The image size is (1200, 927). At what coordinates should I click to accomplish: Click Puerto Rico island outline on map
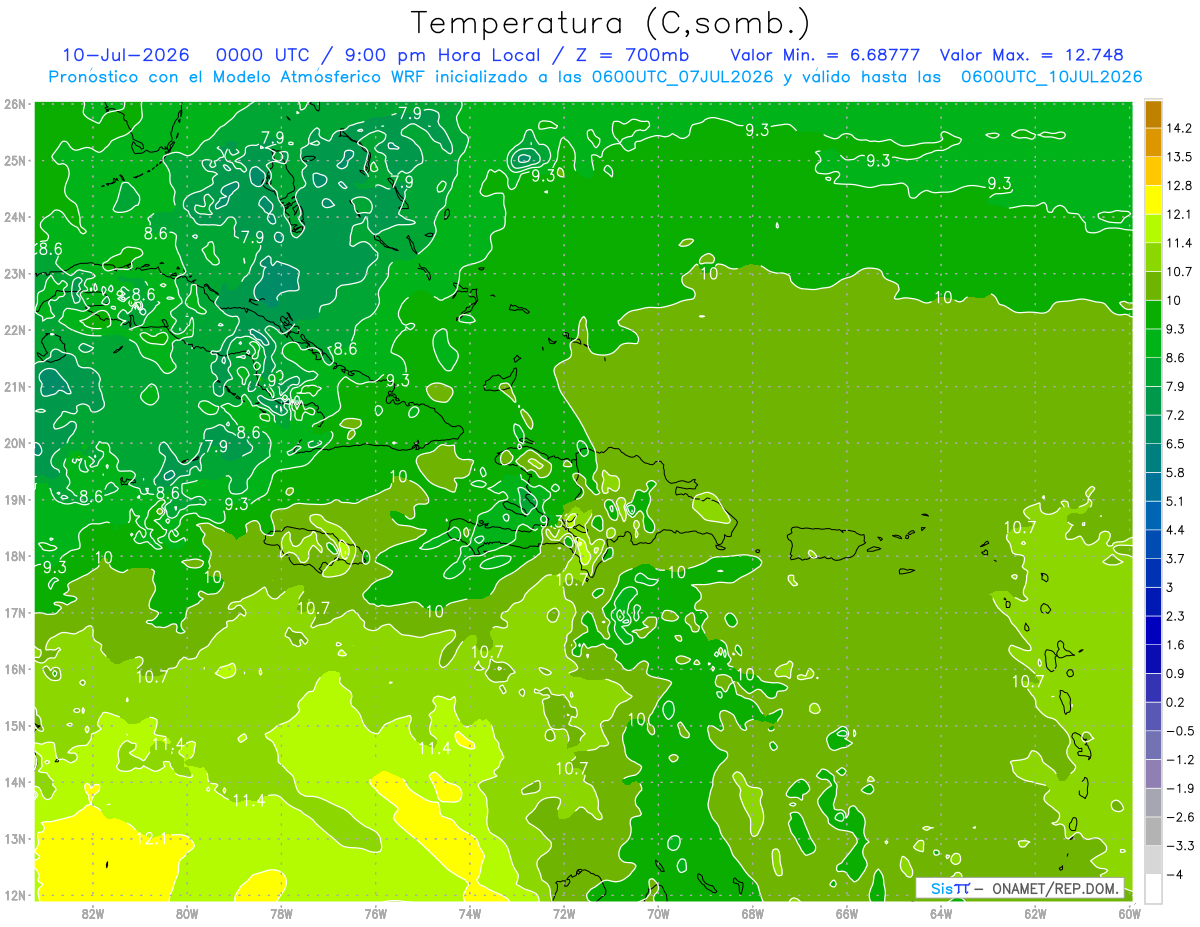[826, 543]
